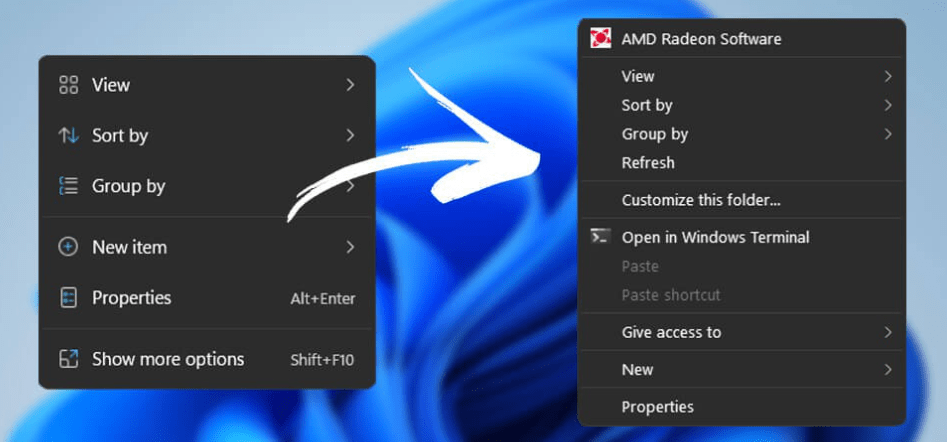The height and width of the screenshot is (442, 947).
Task: Select New item entry
Action: [207, 247]
